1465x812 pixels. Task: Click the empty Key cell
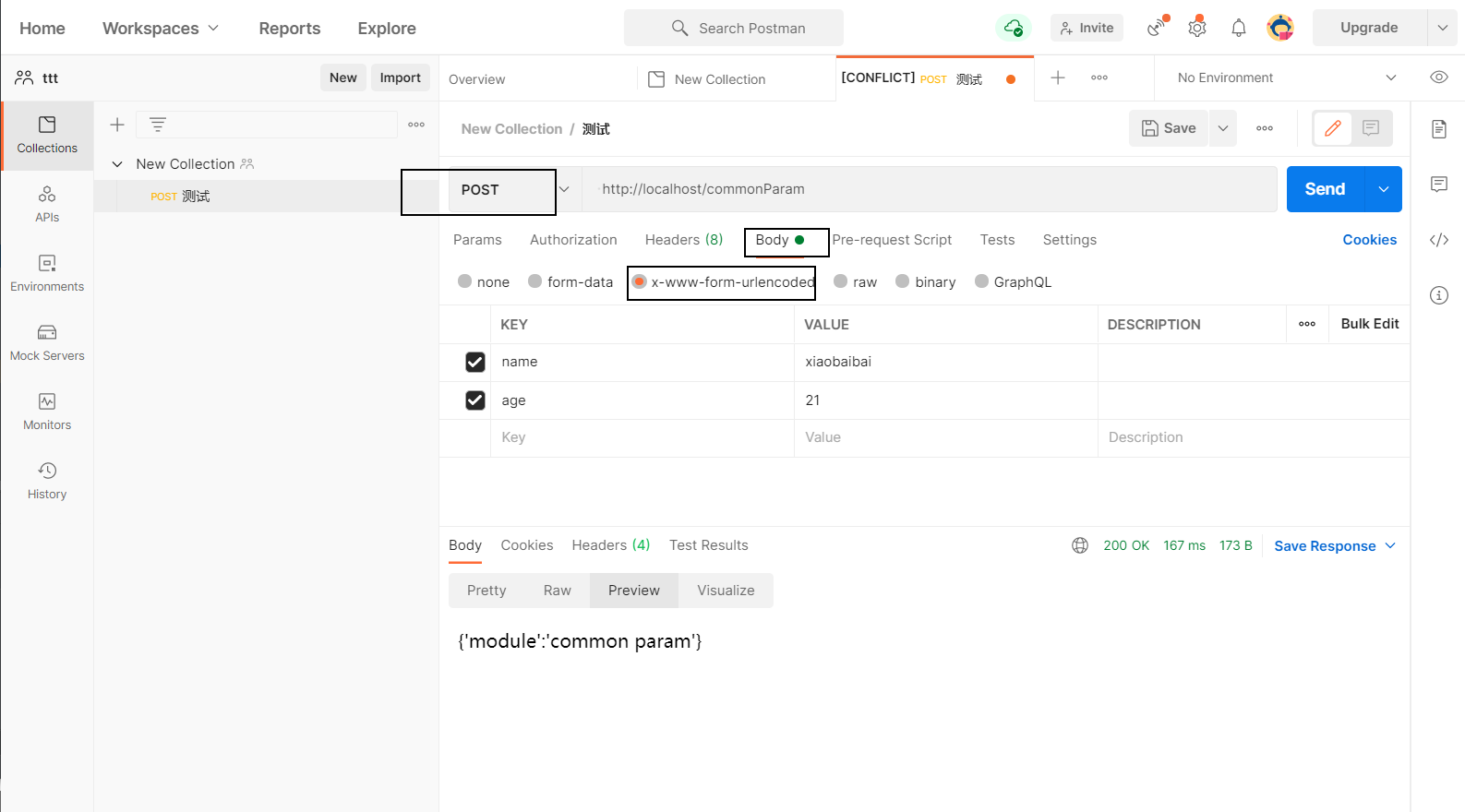(x=642, y=437)
